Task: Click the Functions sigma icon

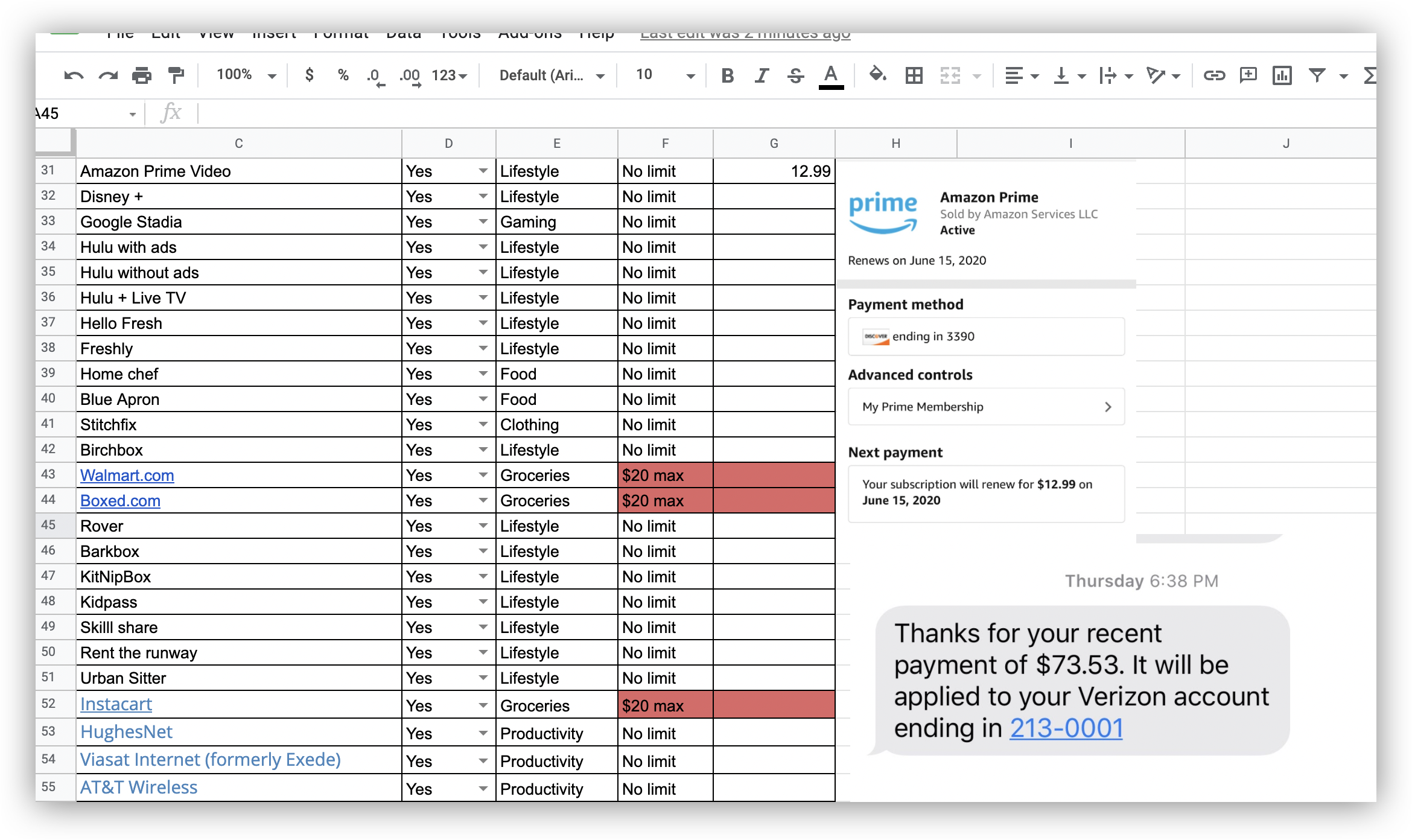Action: tap(1370, 75)
